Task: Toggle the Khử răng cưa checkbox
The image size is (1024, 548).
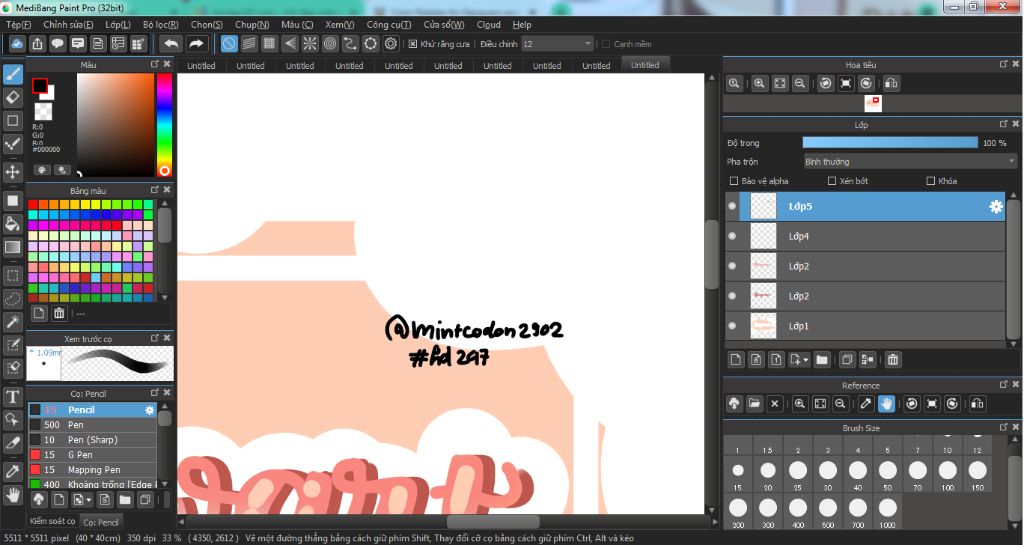Action: tap(413, 44)
